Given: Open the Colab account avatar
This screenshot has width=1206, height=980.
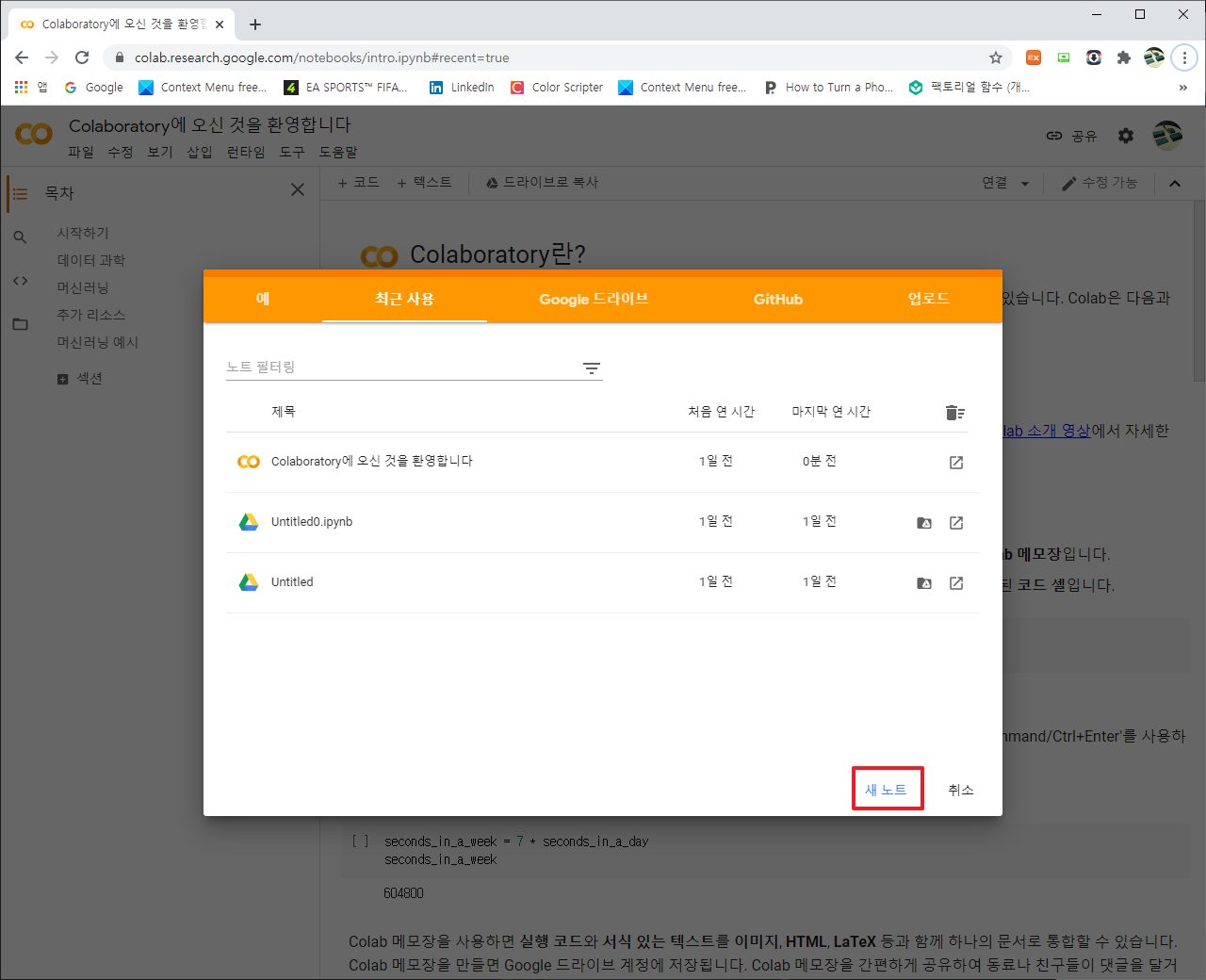Looking at the screenshot, I should (x=1167, y=136).
